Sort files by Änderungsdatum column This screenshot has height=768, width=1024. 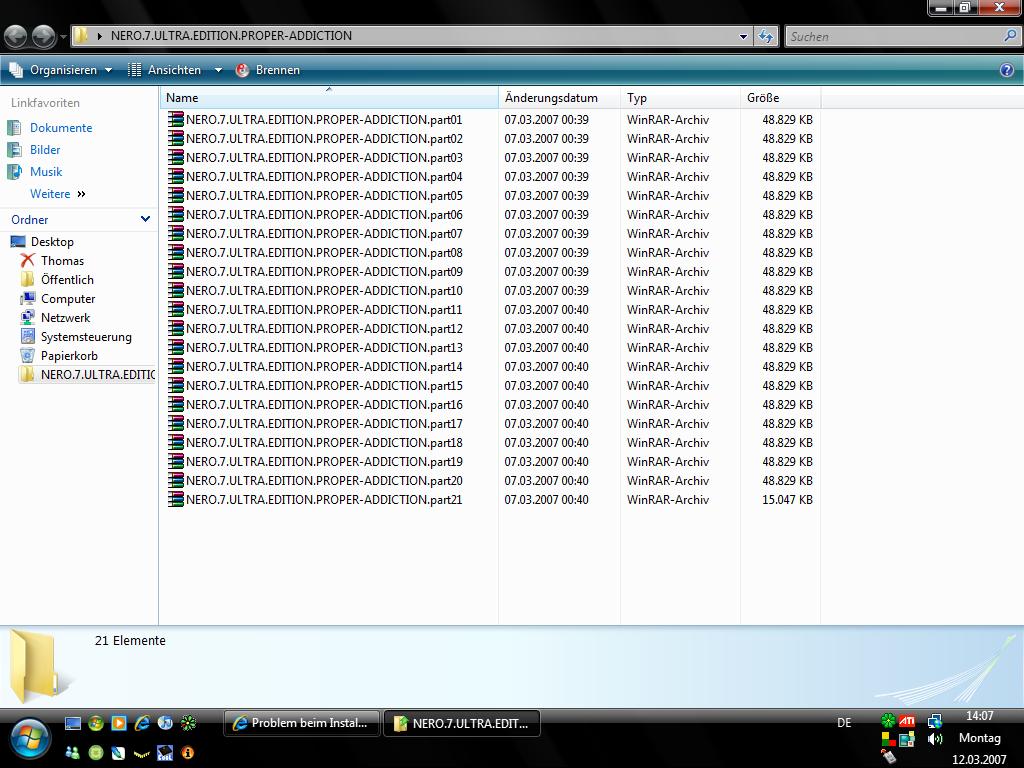(x=559, y=98)
